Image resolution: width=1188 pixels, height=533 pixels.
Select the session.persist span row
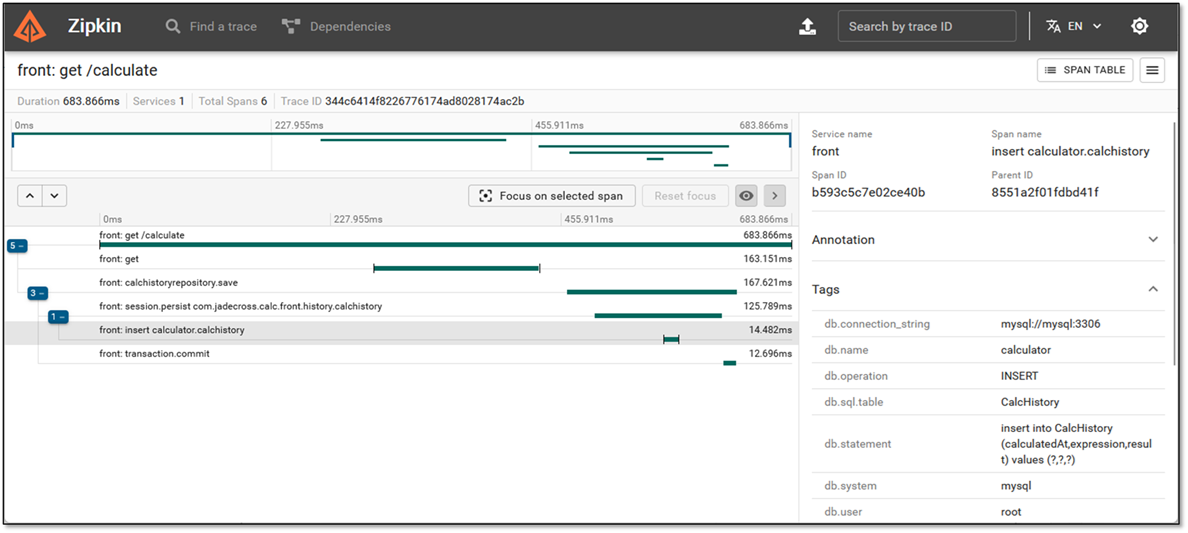[x=446, y=309]
